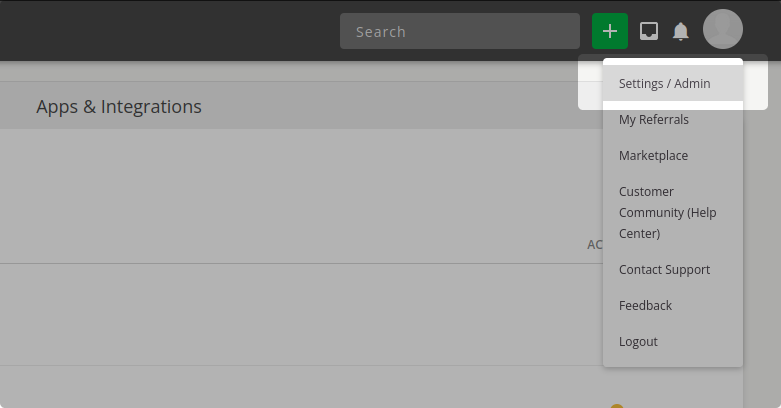Select the My Referrals menu entry

pyautogui.click(x=653, y=120)
